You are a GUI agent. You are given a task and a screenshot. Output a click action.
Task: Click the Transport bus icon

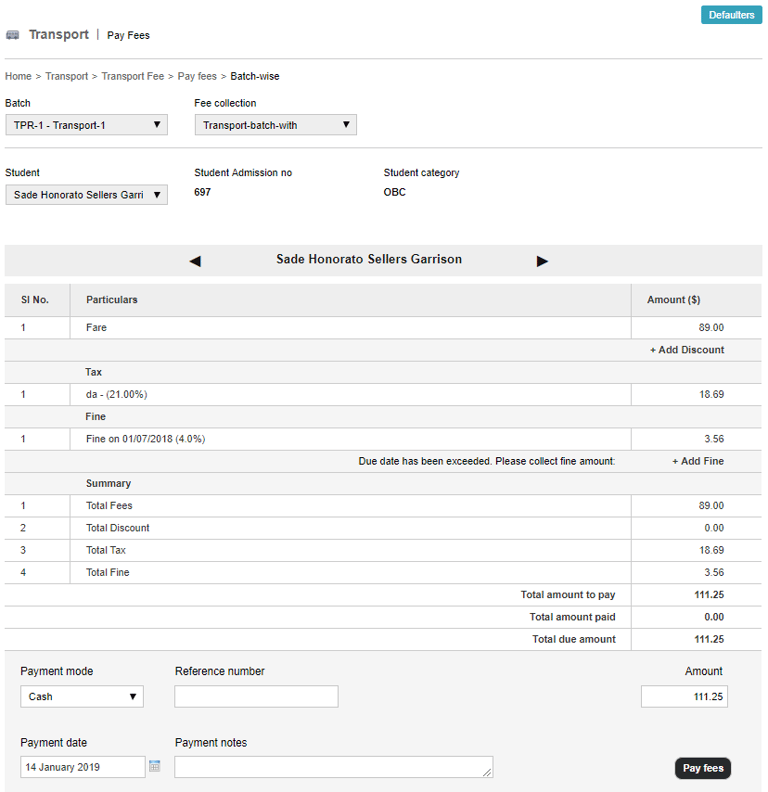[x=12, y=35]
